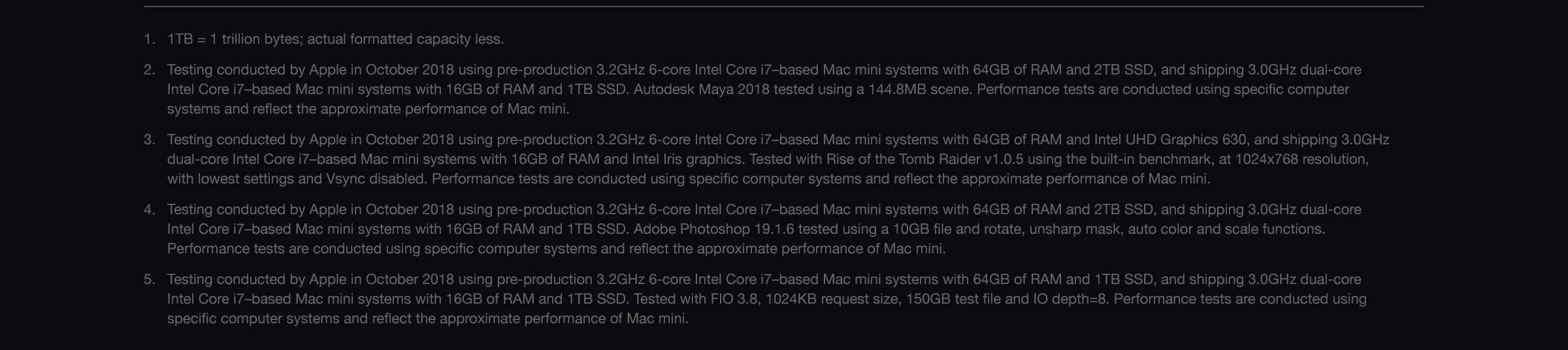Click the Intel UHD Graphics 630 text

click(1171, 140)
